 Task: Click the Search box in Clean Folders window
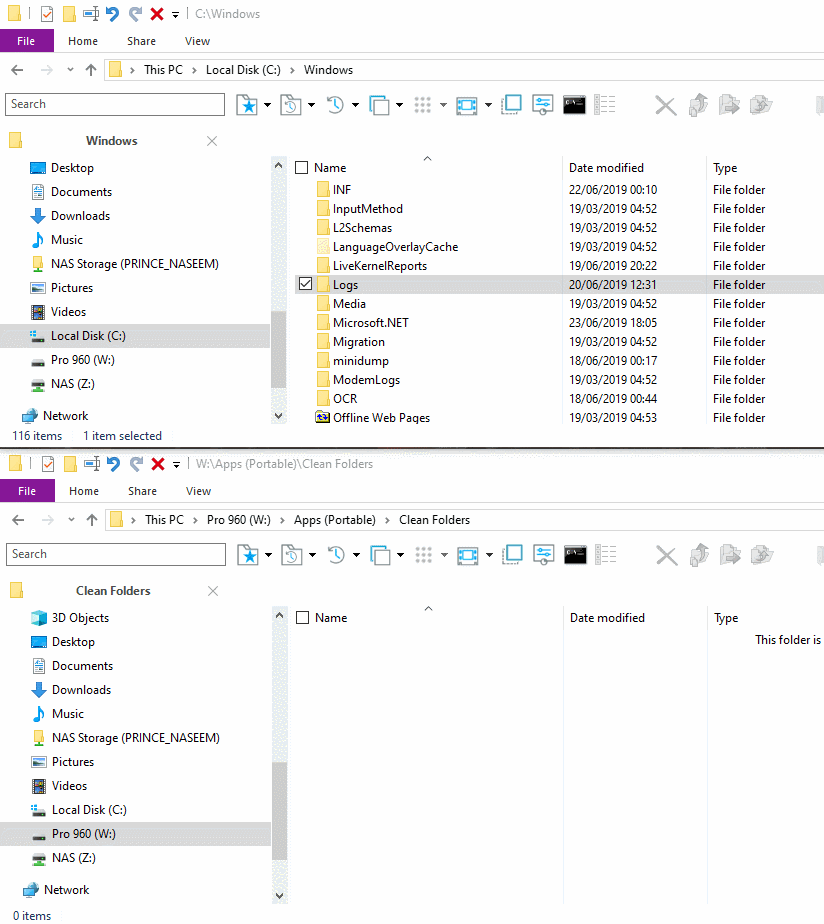pos(116,554)
